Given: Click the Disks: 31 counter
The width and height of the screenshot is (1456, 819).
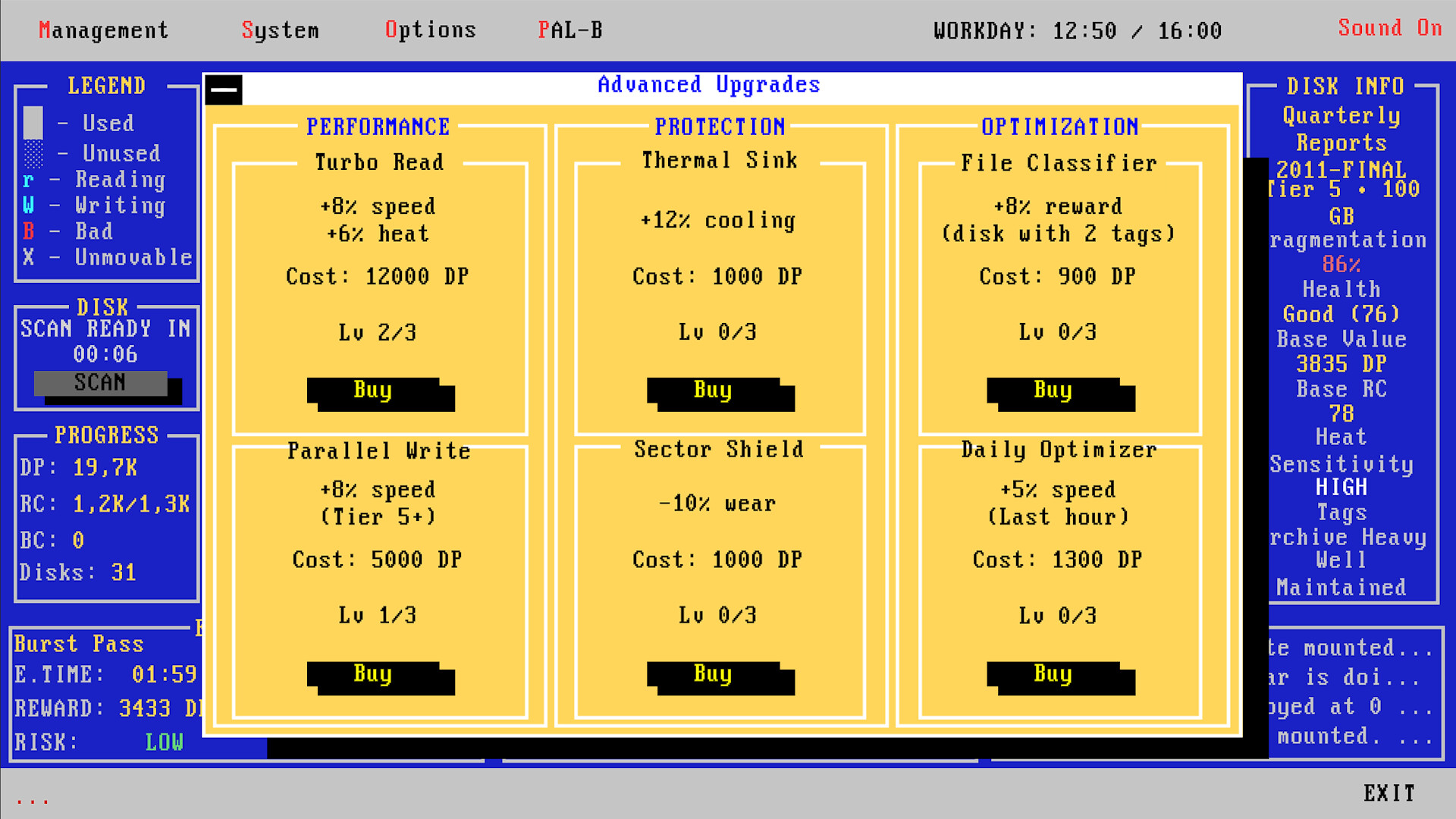Looking at the screenshot, I should coord(78,573).
